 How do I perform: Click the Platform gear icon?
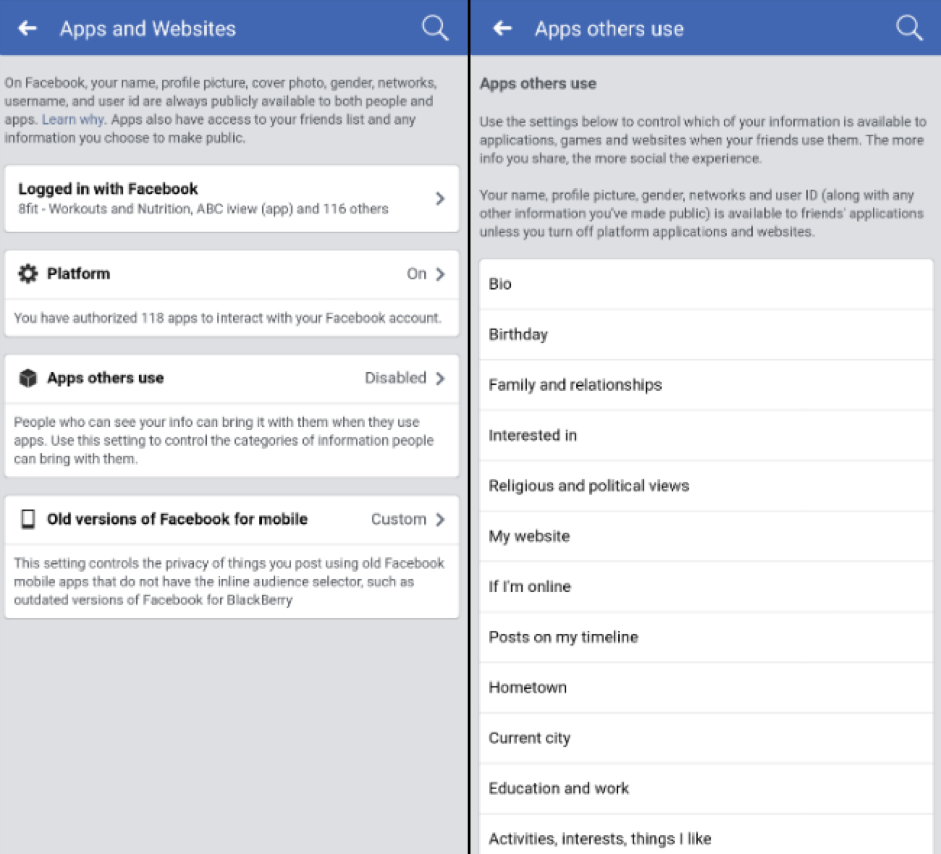28,274
